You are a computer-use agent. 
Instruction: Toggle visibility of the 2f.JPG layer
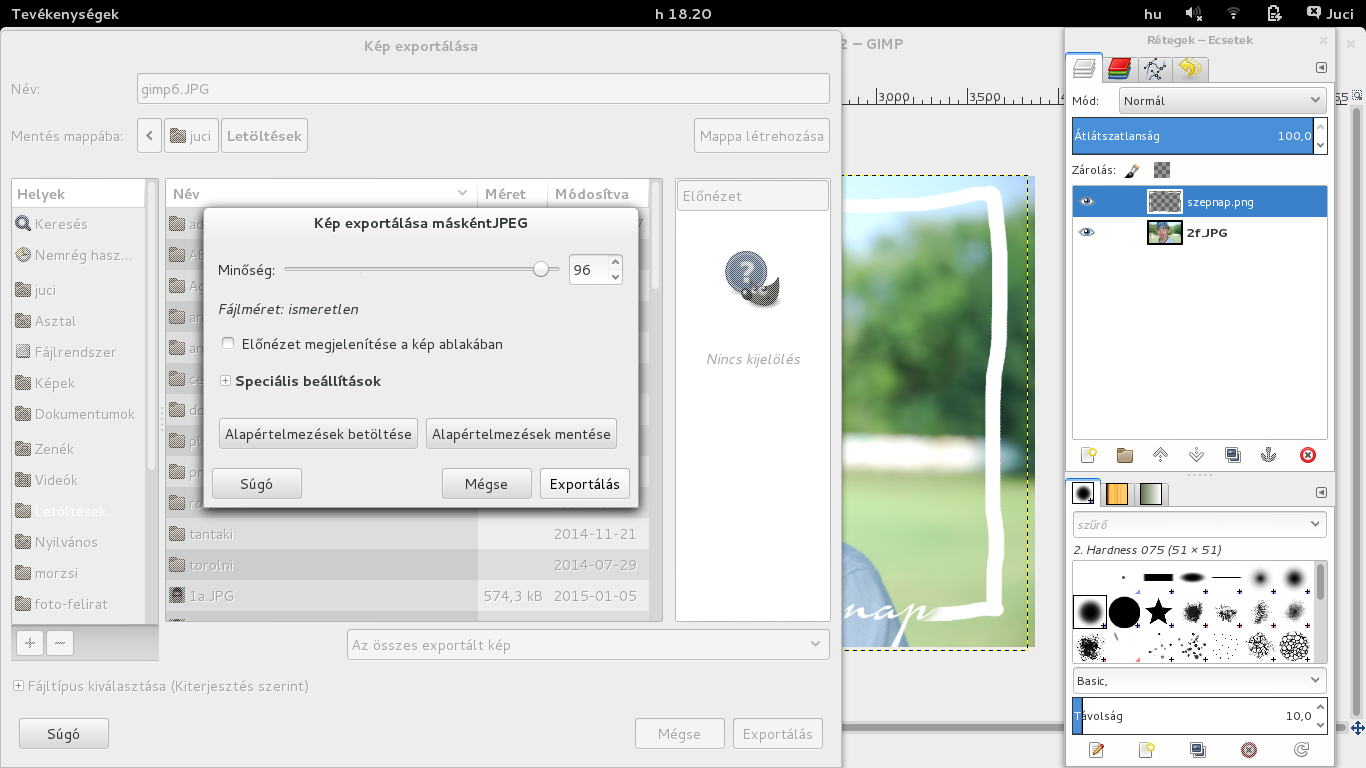pyautogui.click(x=1087, y=232)
